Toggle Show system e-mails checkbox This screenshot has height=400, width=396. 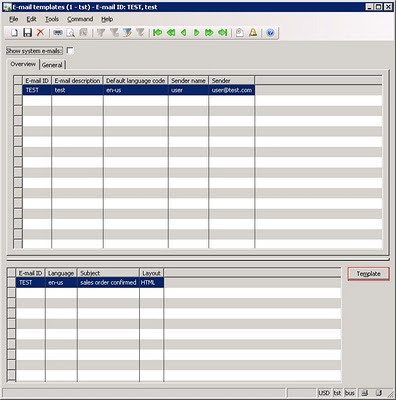(70, 51)
